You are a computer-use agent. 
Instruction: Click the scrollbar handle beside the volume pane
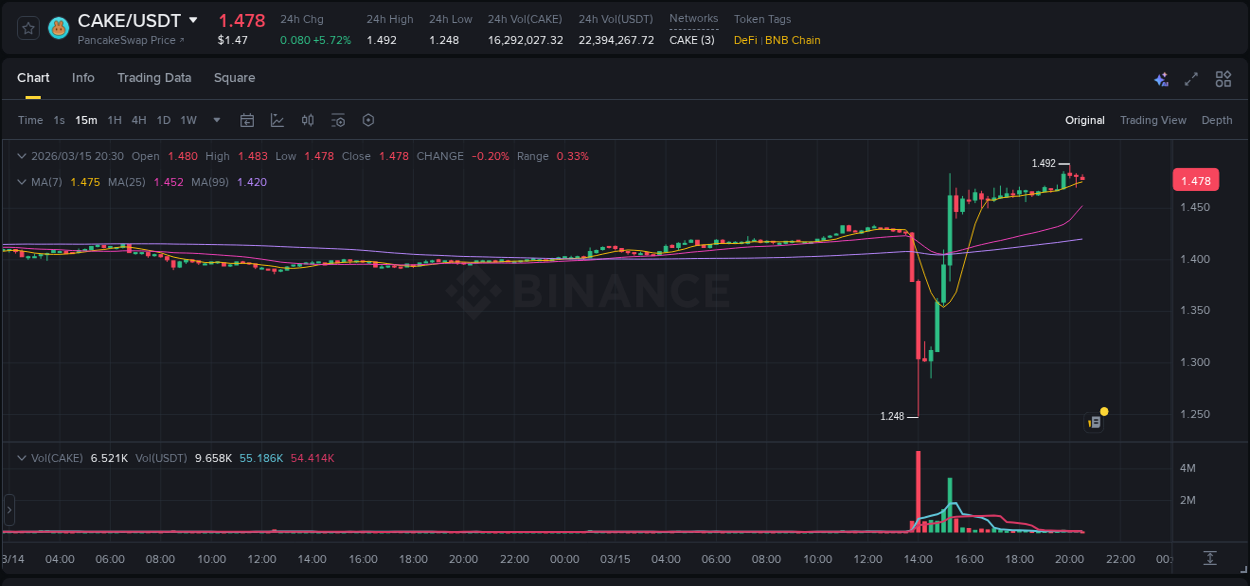[x=8, y=510]
